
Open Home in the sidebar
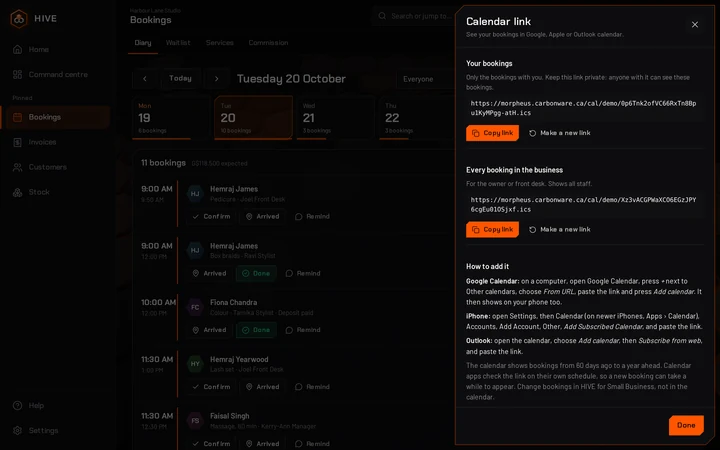pos(55,50)
